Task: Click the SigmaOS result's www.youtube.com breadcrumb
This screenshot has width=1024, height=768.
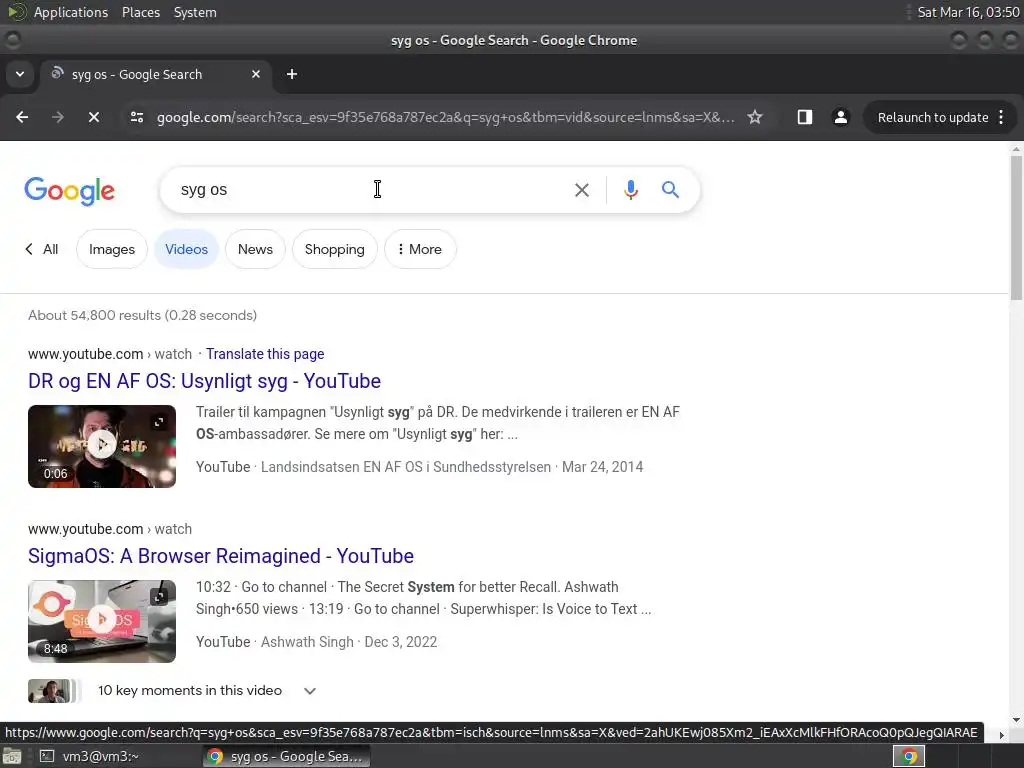Action: (x=86, y=529)
